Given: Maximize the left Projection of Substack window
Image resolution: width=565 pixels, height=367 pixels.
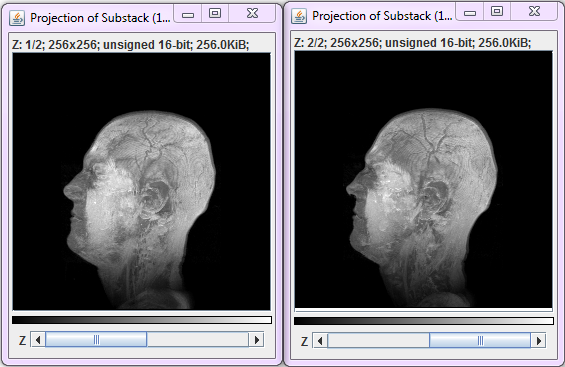Looking at the screenshot, I should 215,14.
